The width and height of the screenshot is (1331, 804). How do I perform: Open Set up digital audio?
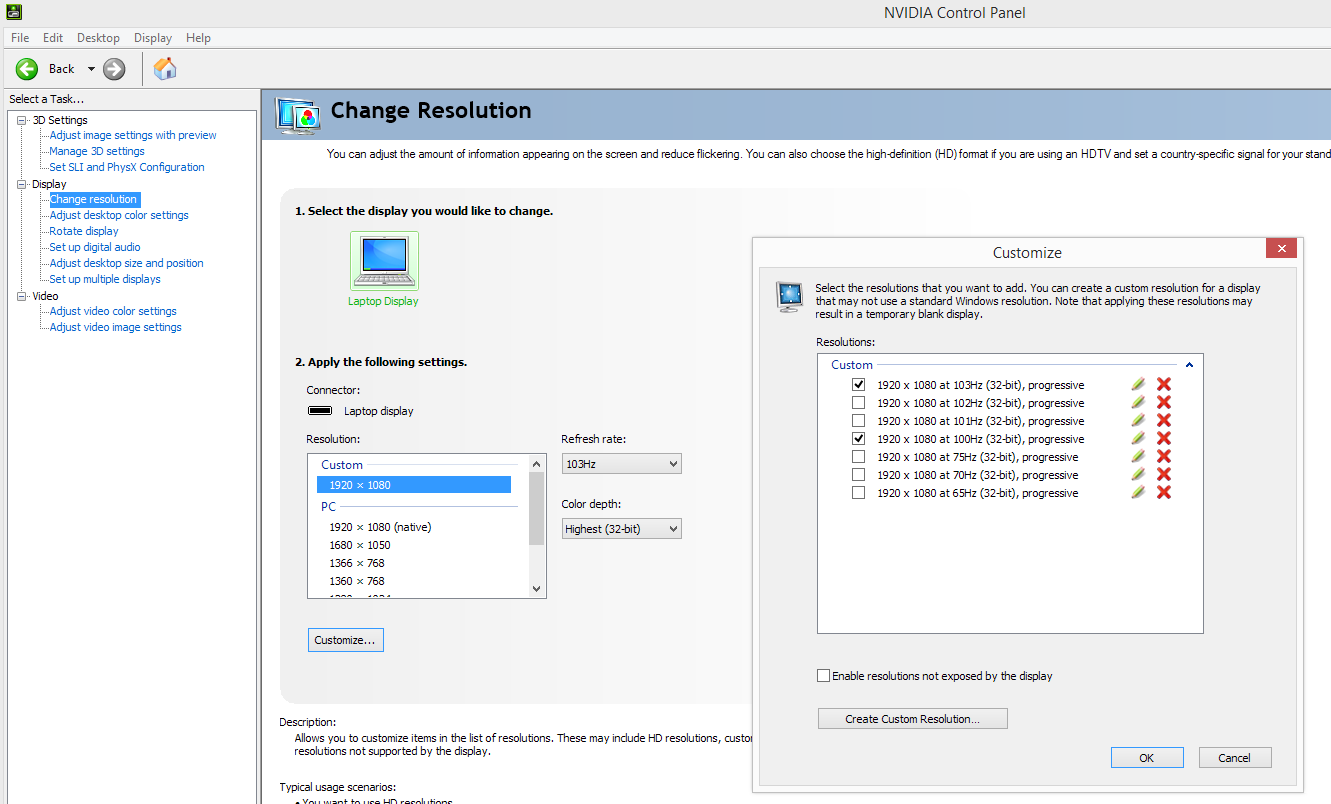point(95,247)
